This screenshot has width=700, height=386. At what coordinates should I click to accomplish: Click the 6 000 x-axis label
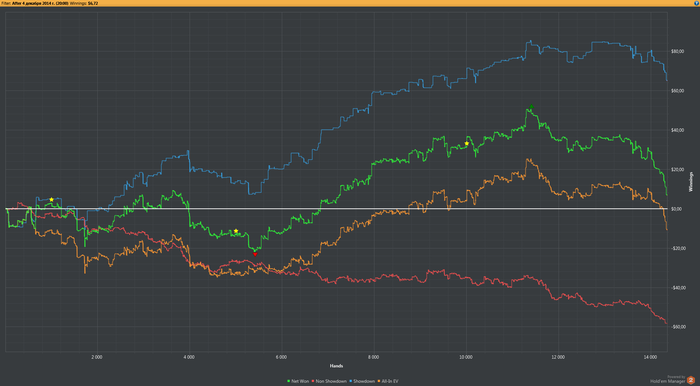coord(281,357)
